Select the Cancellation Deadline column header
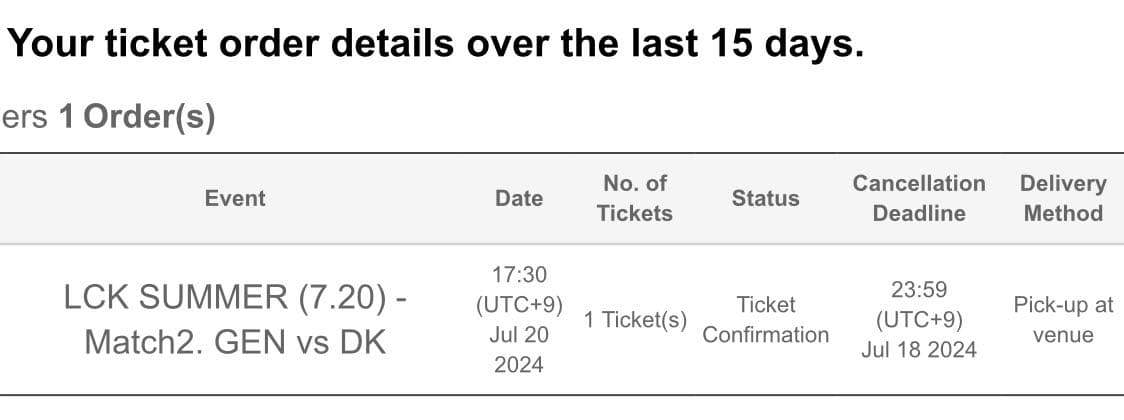Viewport: 1124px width, 420px height. 918,198
